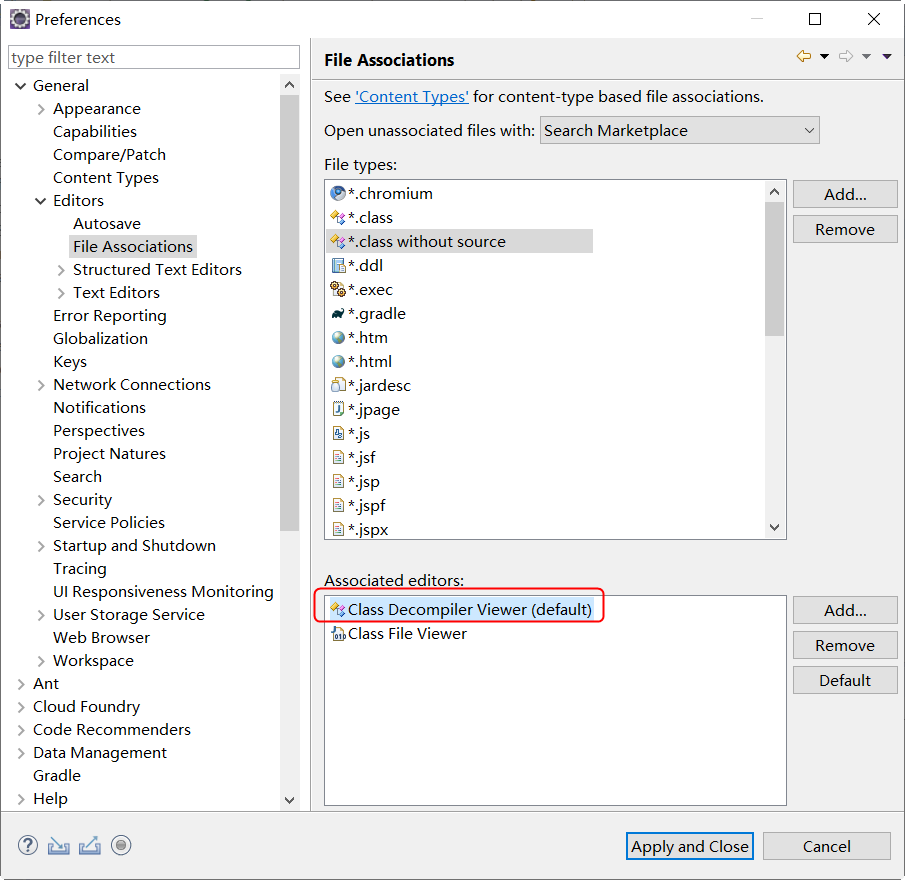Select Web Browser preference page
Screen dimensions: 905x880
[x=102, y=638]
